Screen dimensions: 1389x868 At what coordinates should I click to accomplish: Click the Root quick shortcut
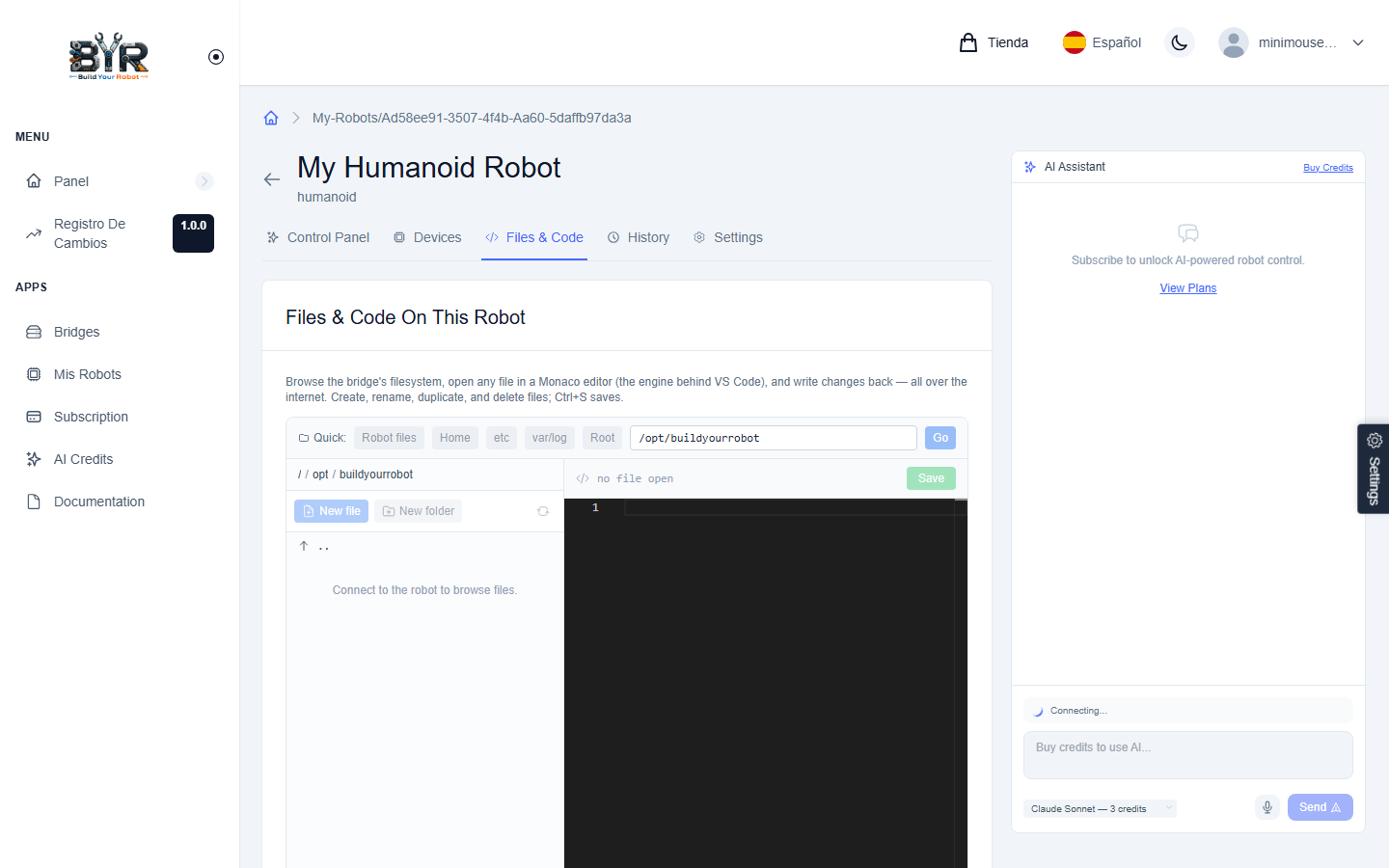[x=603, y=438]
